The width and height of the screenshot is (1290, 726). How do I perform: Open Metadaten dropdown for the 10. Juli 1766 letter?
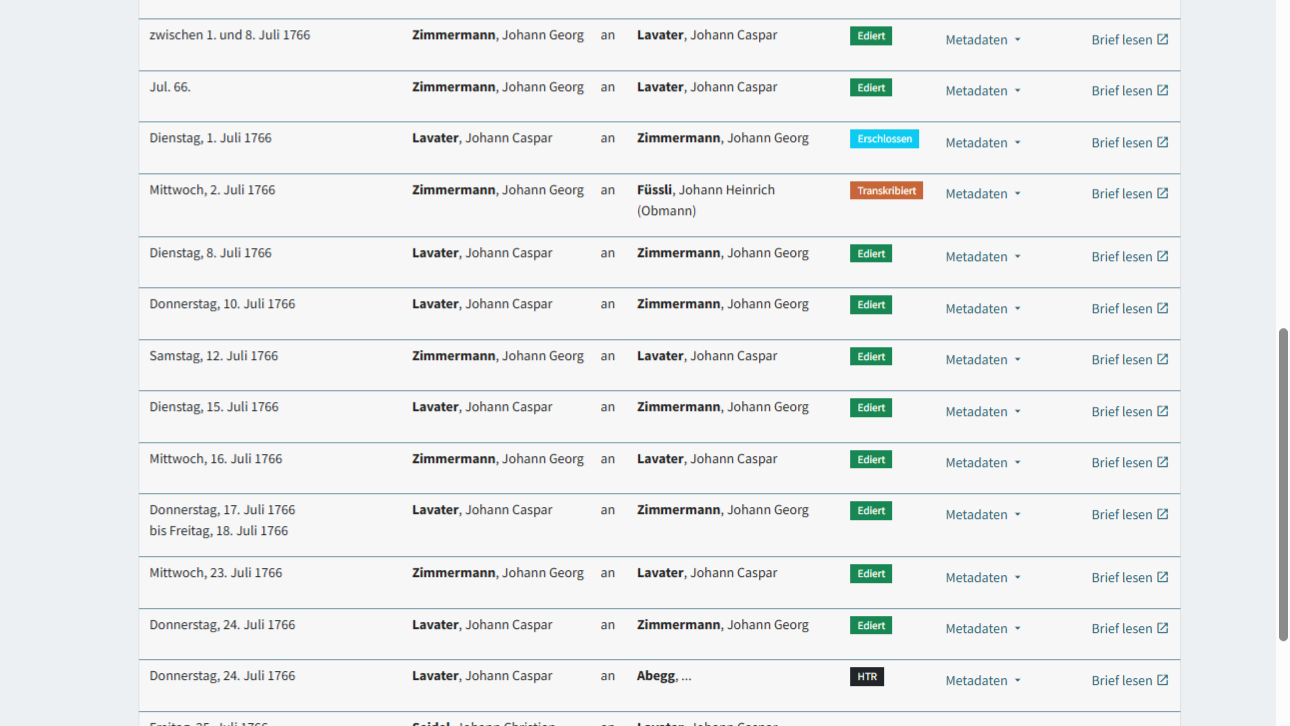983,309
